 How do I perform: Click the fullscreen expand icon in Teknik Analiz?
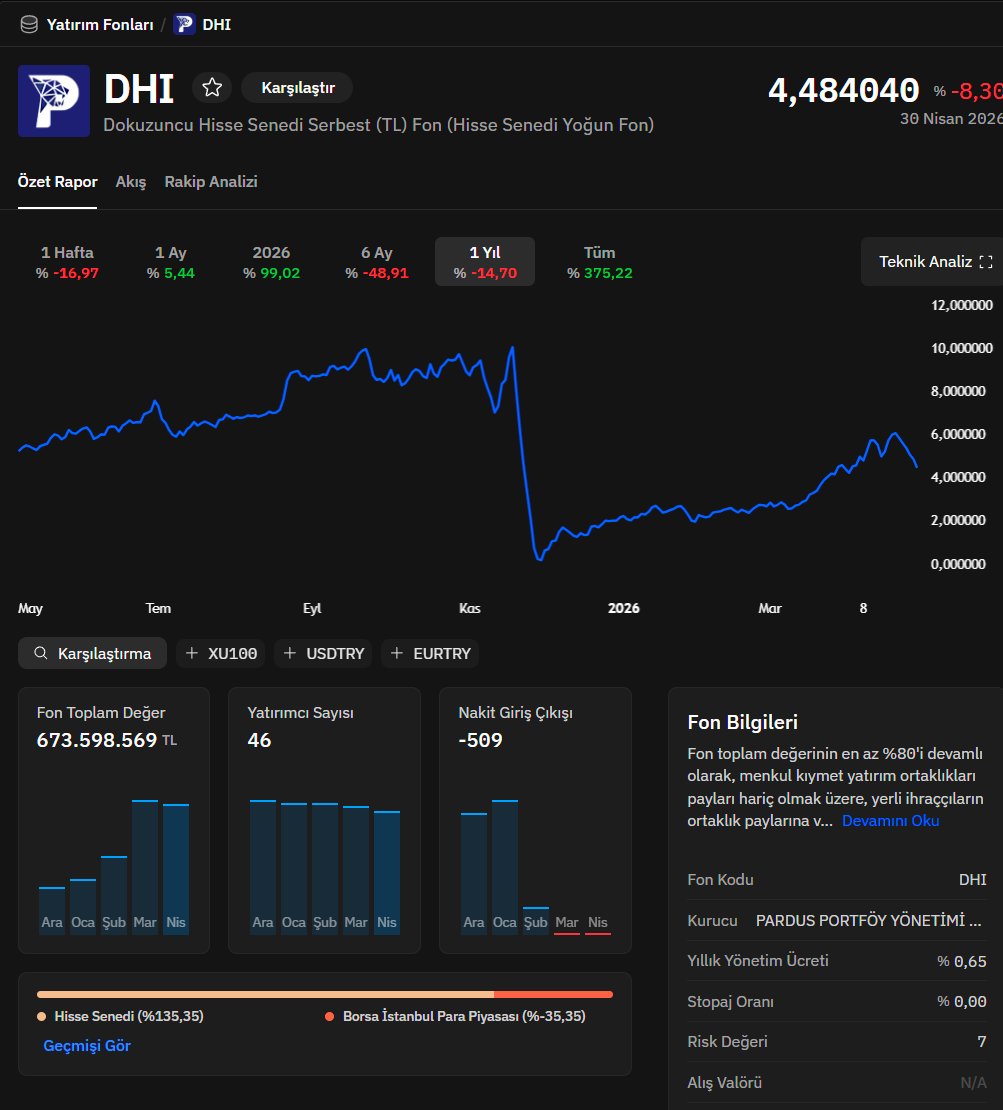click(986, 262)
